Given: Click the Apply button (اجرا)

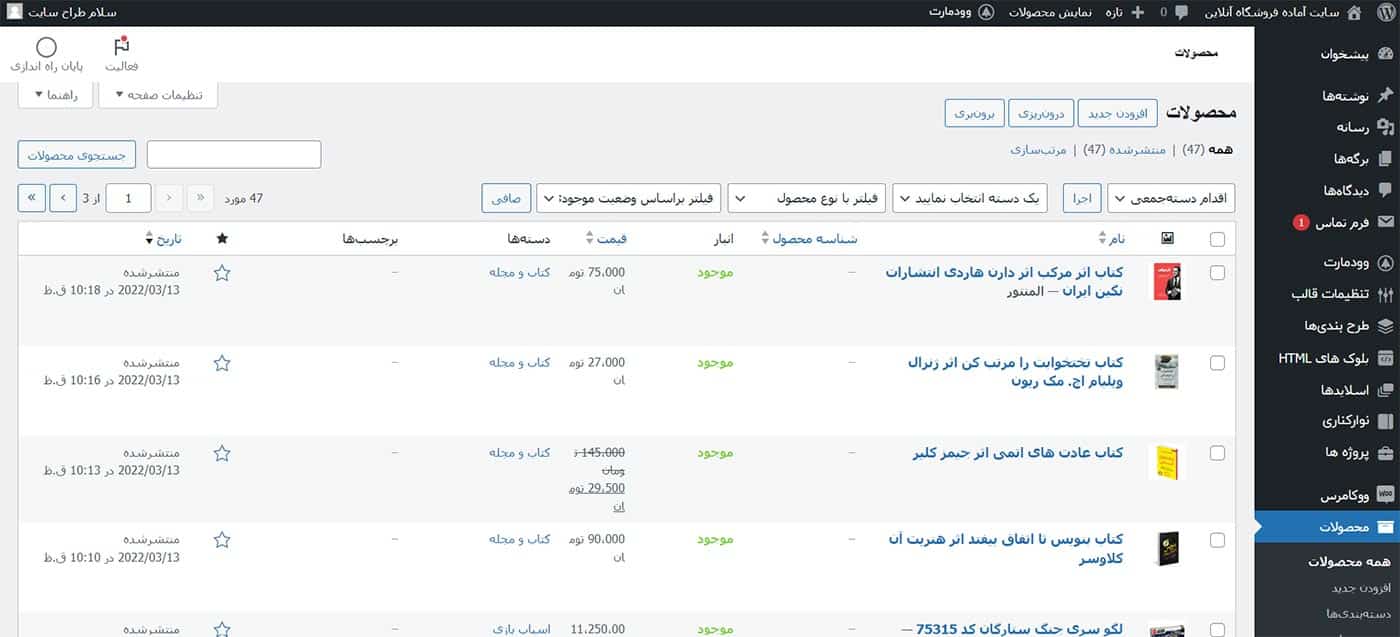Looking at the screenshot, I should pyautogui.click(x=1082, y=198).
